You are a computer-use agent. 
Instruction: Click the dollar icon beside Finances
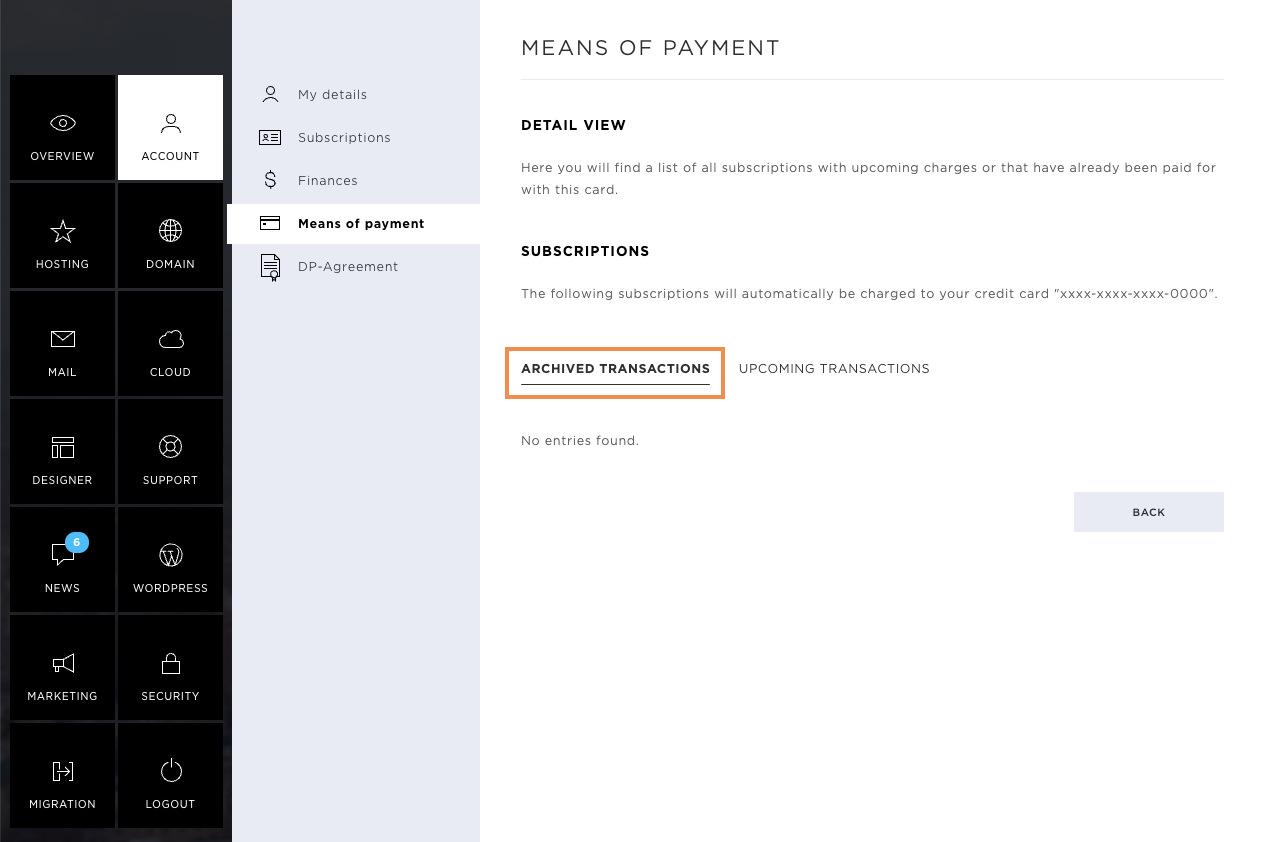coord(270,180)
